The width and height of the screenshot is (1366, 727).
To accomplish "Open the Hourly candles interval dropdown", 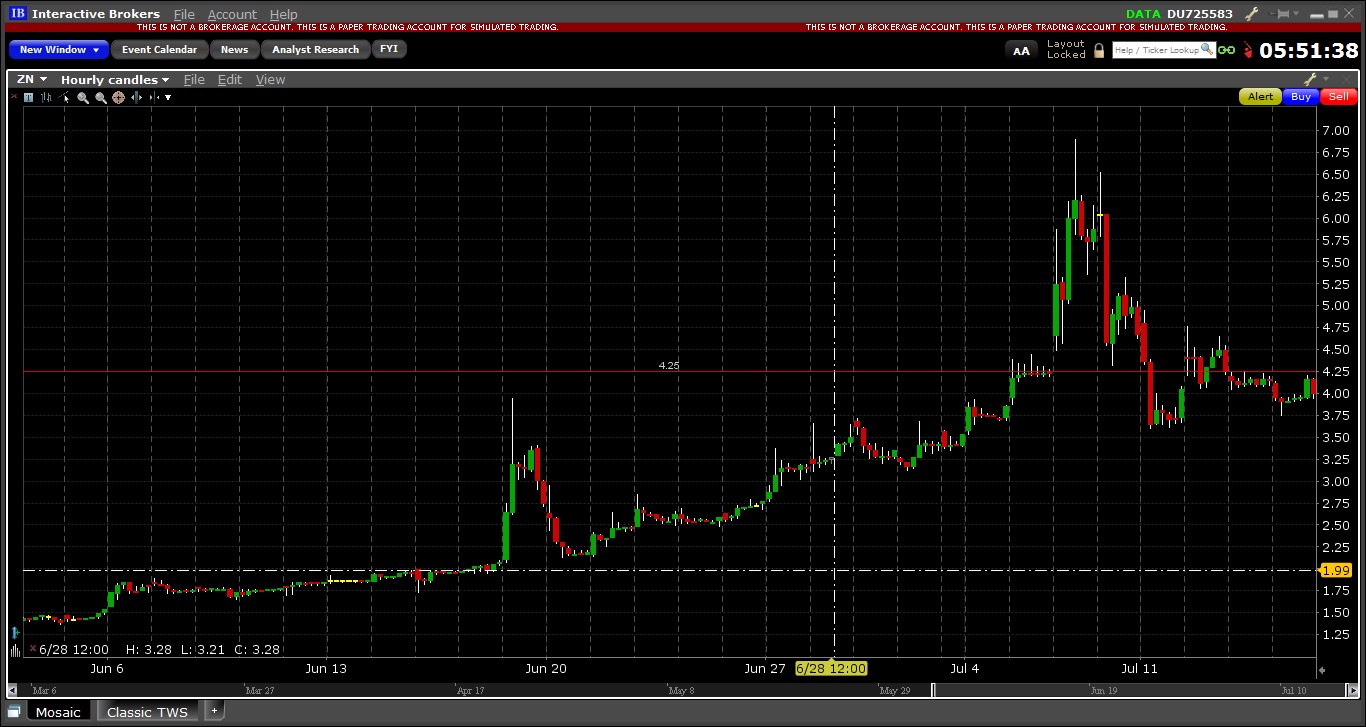I will click(x=113, y=79).
